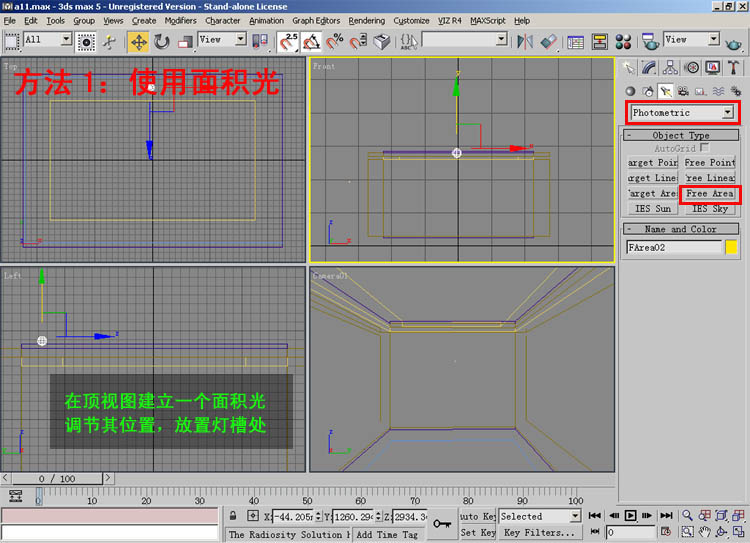This screenshot has height=543, width=750.
Task: Toggle the selection lock padlock
Action: click(x=232, y=516)
